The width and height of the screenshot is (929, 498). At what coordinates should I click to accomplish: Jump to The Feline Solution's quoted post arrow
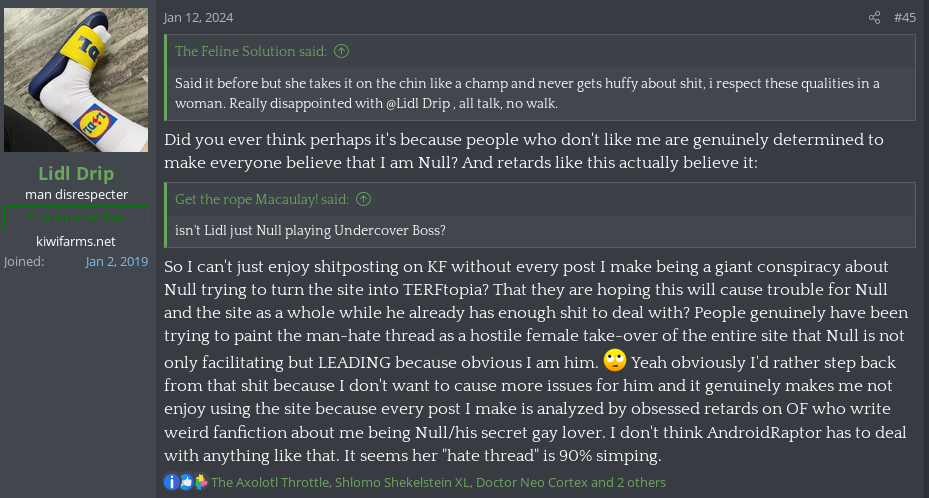(x=342, y=51)
